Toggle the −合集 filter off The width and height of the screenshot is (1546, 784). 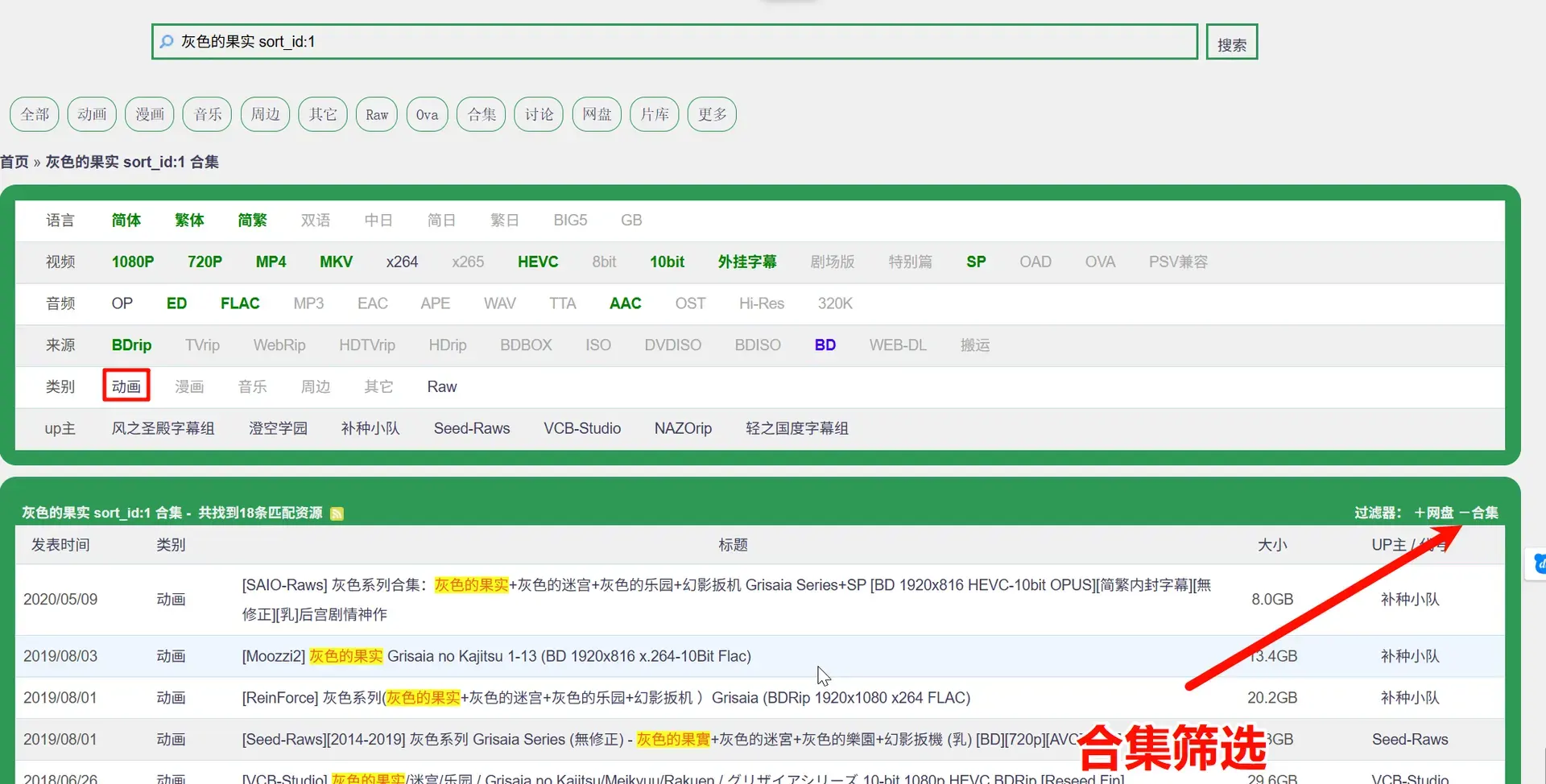click(x=1478, y=513)
